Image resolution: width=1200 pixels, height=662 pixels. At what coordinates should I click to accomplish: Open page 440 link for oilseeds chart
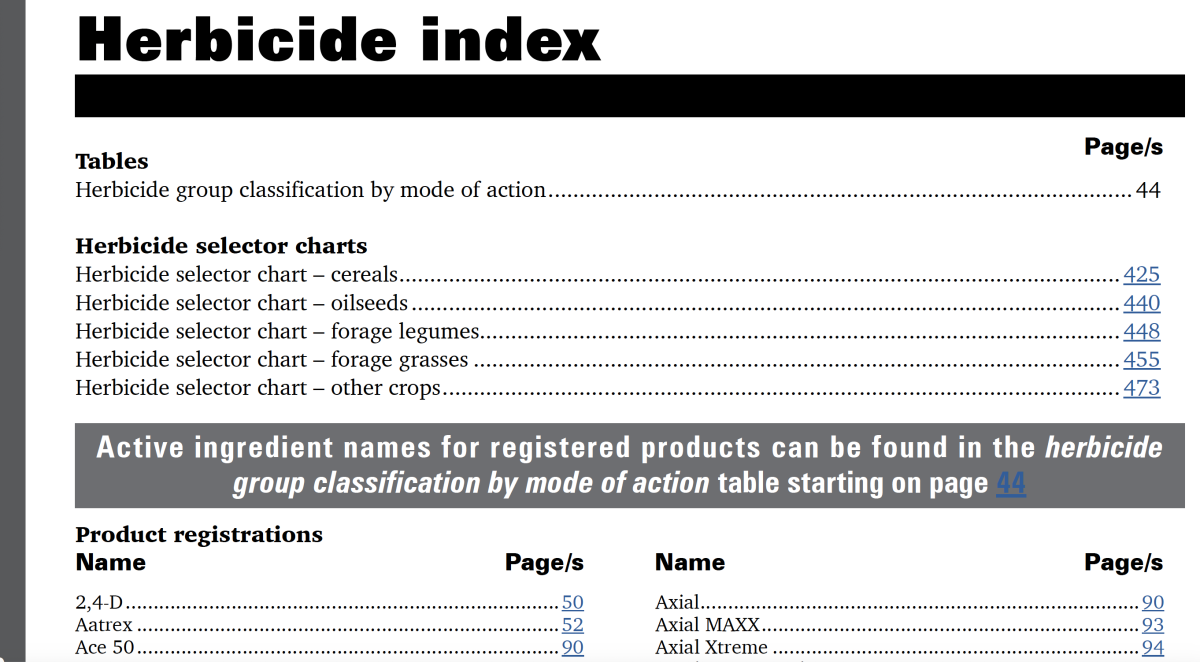[1141, 303]
